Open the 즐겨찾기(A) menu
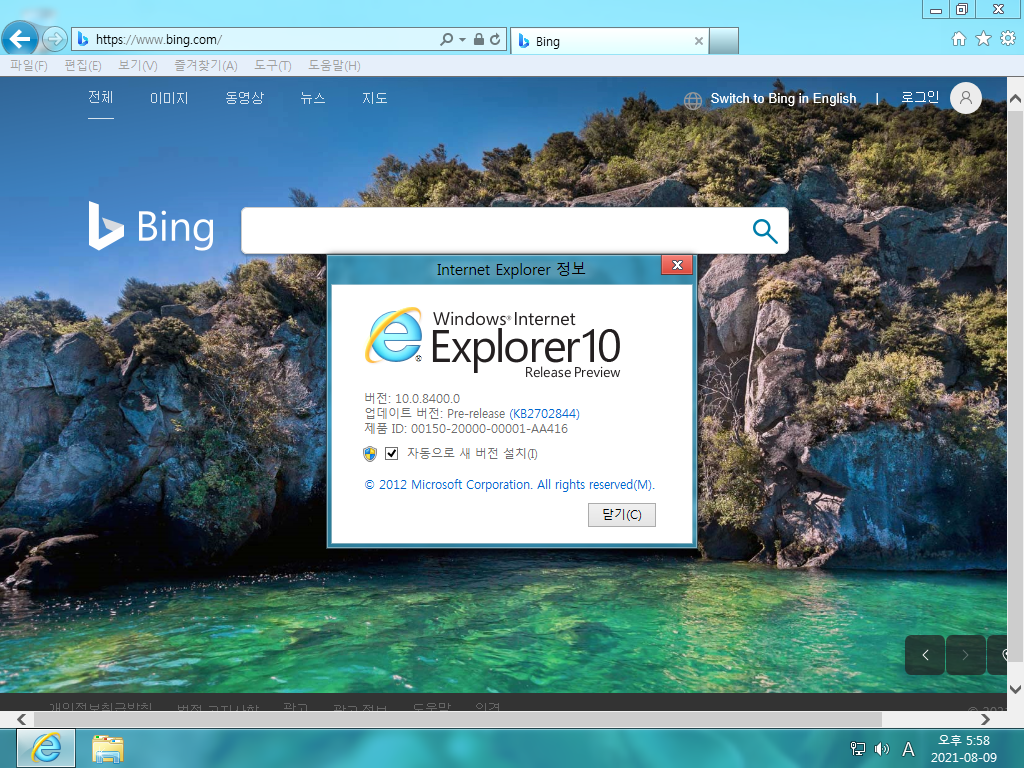Viewport: 1024px width, 768px height. (205, 65)
